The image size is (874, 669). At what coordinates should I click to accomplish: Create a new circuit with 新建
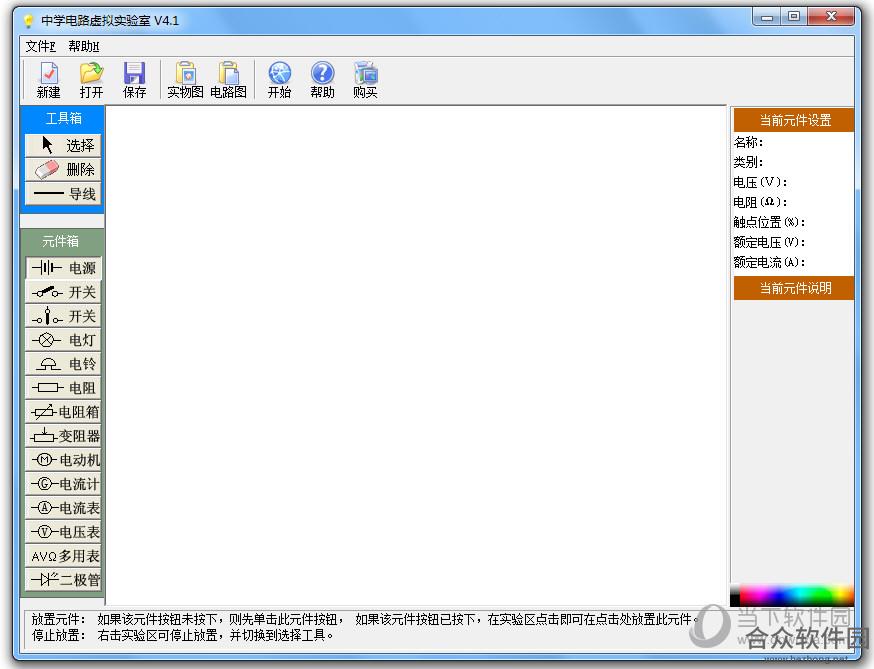coord(48,81)
